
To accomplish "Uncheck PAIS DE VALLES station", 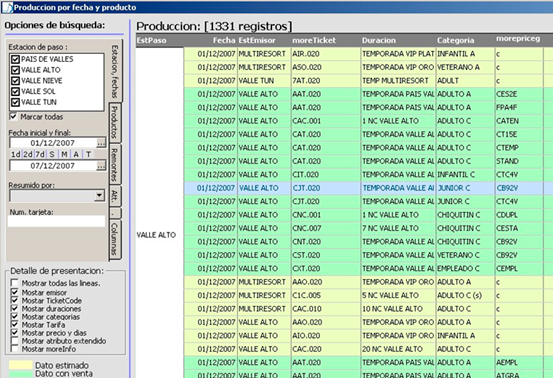I will click(x=15, y=59).
